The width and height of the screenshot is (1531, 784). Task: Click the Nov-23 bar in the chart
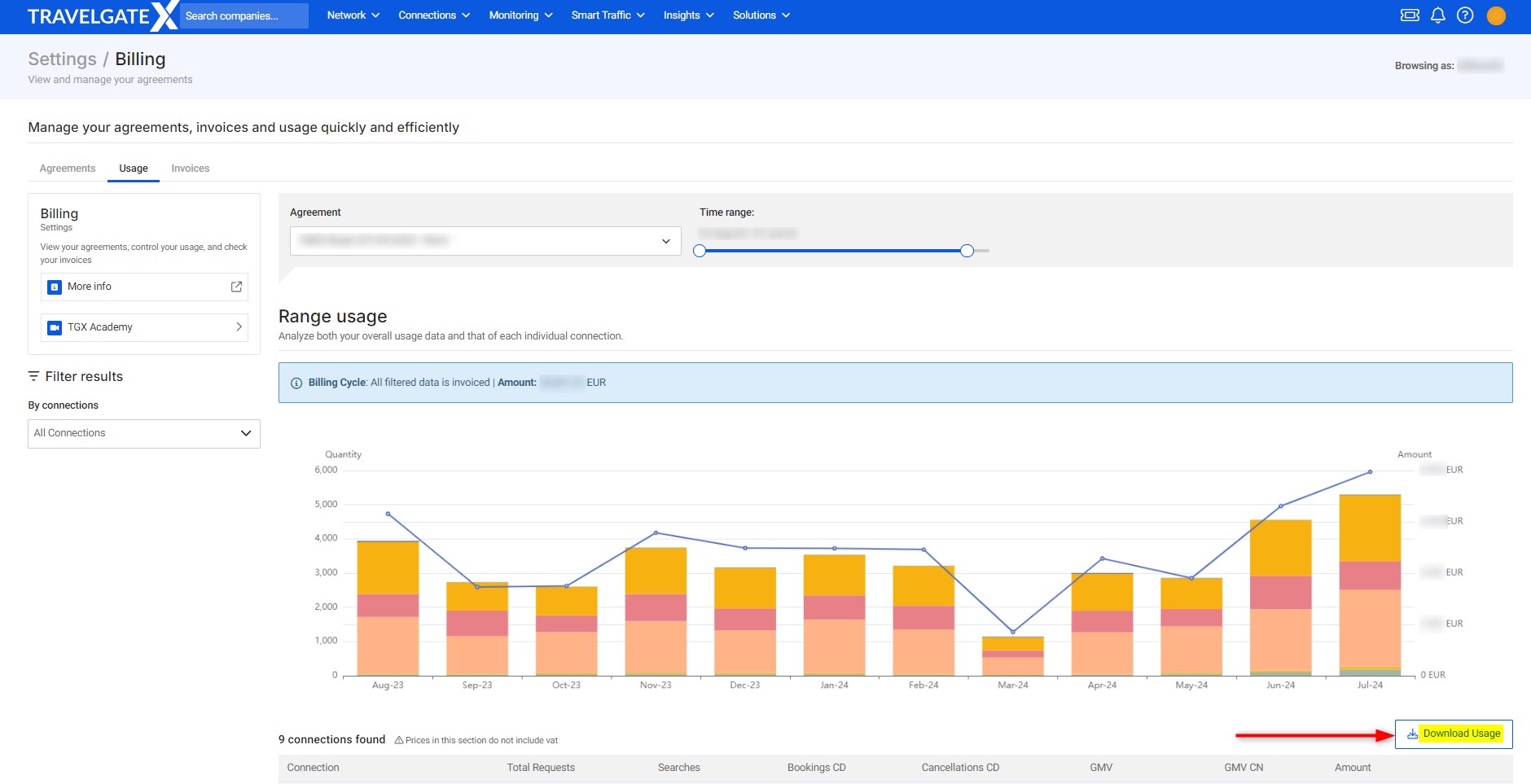656,611
